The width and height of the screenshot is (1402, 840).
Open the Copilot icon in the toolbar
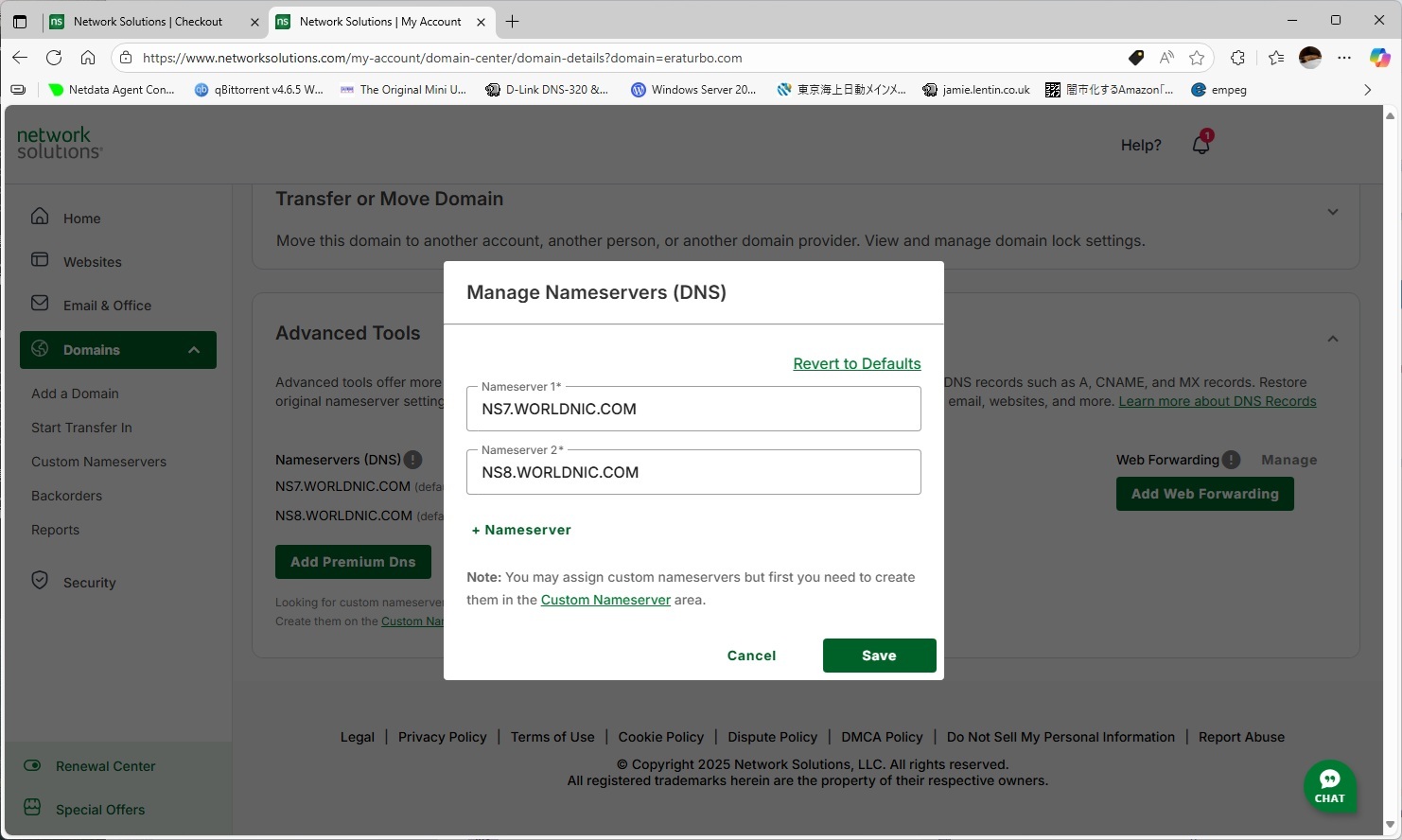[1379, 58]
